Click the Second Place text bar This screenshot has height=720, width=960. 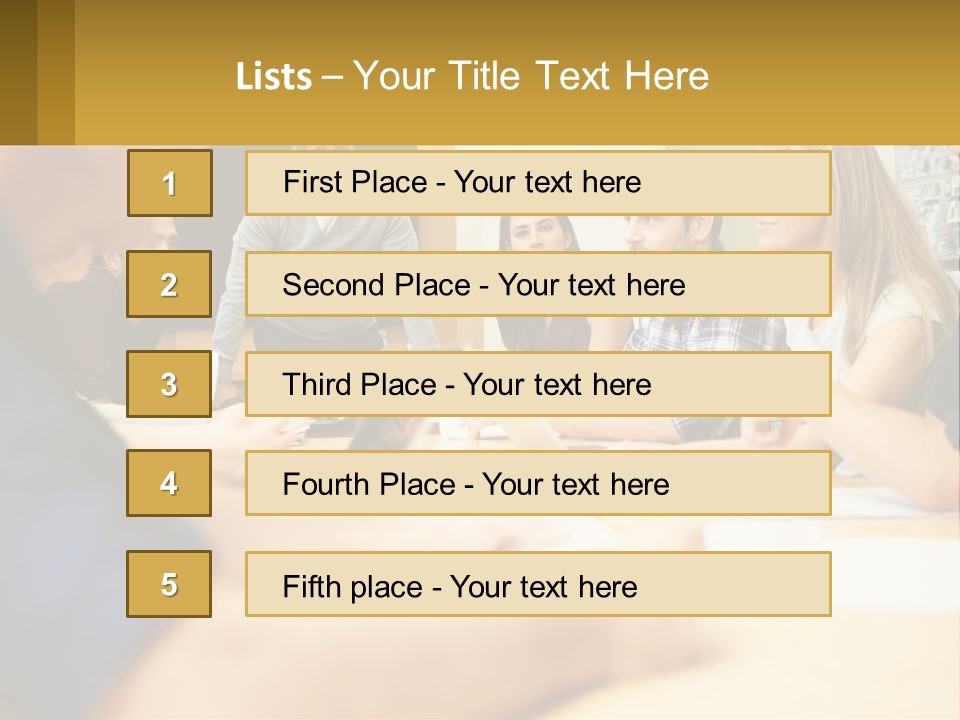[538, 284]
